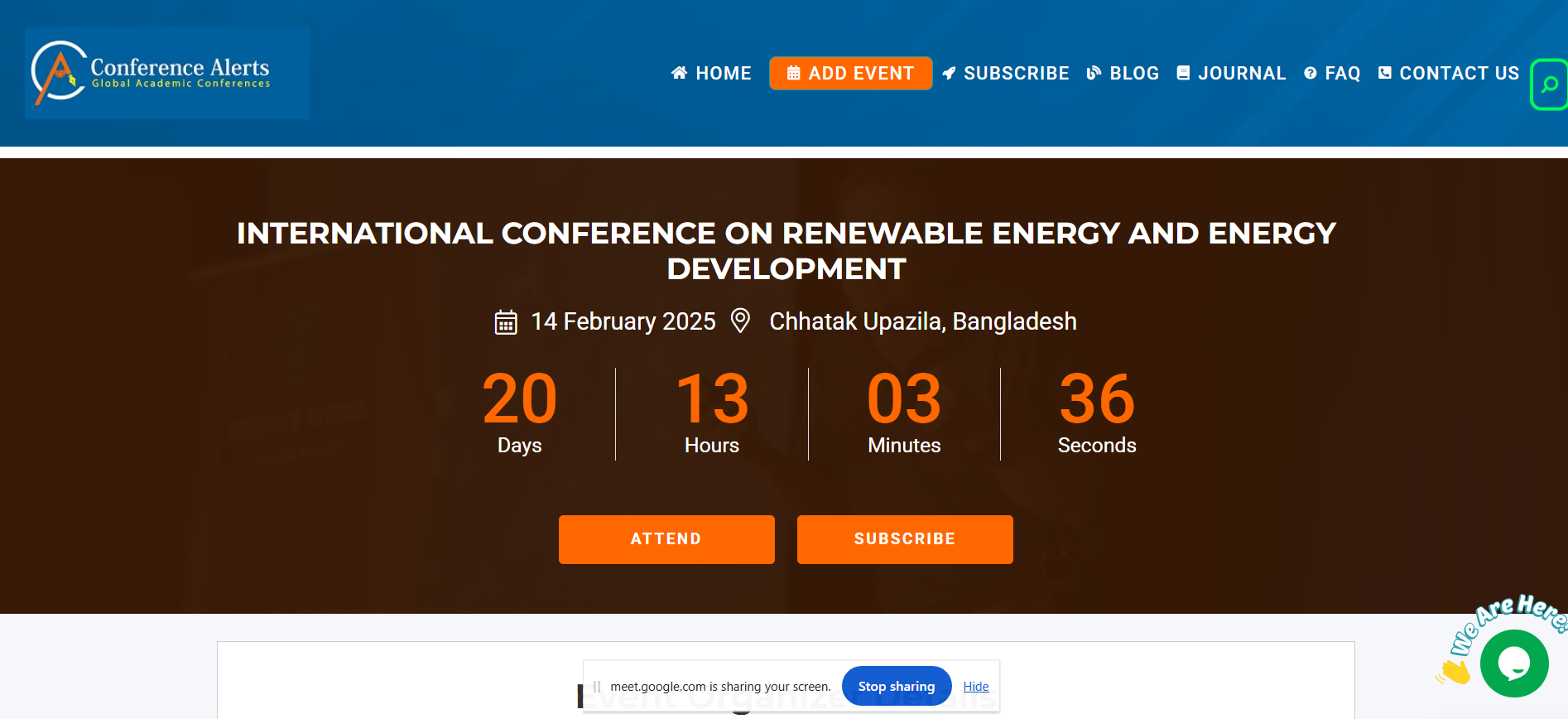Open the green chat widget
Image resolution: width=1568 pixels, height=719 pixels.
pyautogui.click(x=1514, y=663)
